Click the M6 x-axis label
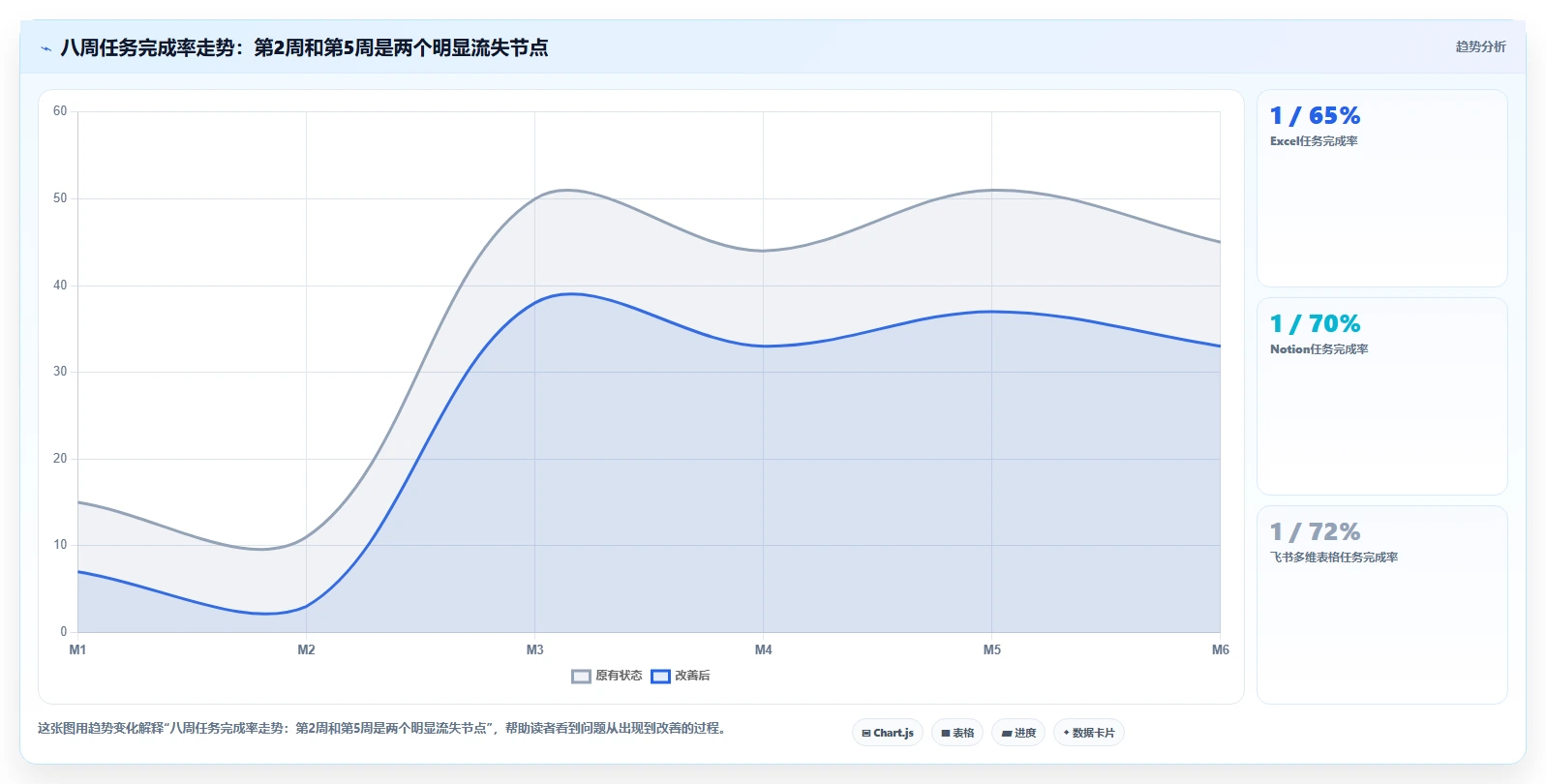Image resolution: width=1546 pixels, height=784 pixels. click(x=1220, y=649)
